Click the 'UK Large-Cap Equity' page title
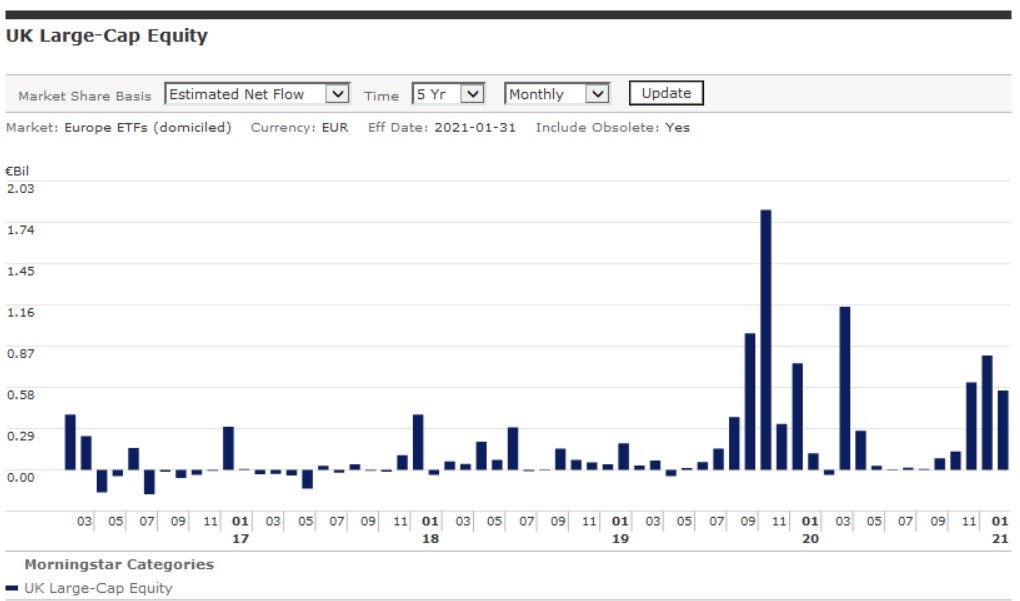1020x601 pixels. click(x=107, y=36)
